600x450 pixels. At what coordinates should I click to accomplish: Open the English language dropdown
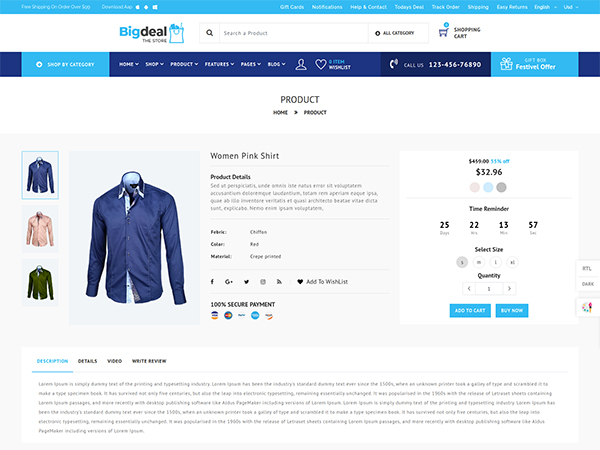545,7
